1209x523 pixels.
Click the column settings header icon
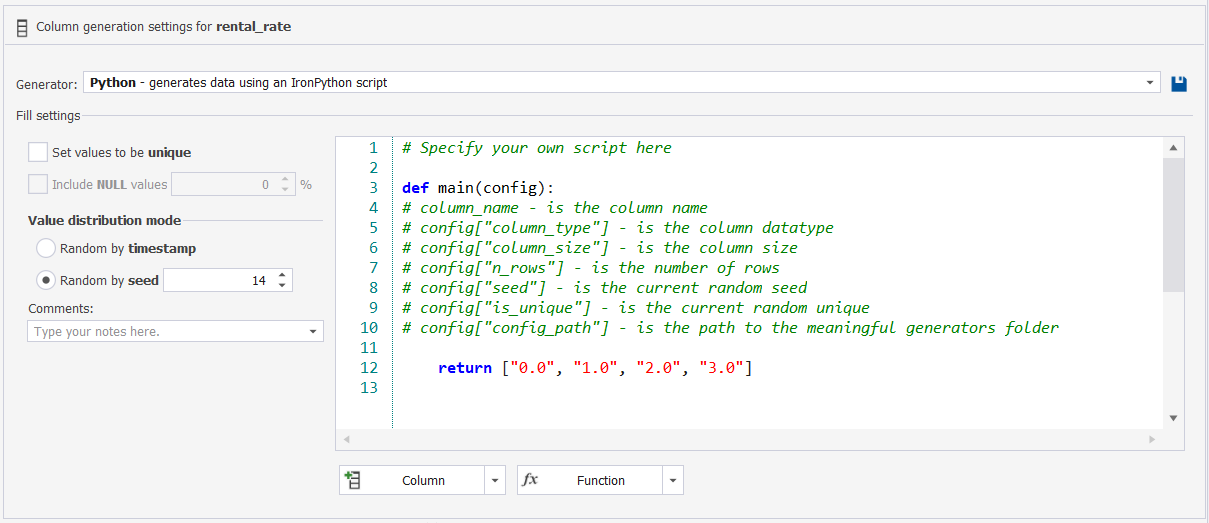point(22,28)
